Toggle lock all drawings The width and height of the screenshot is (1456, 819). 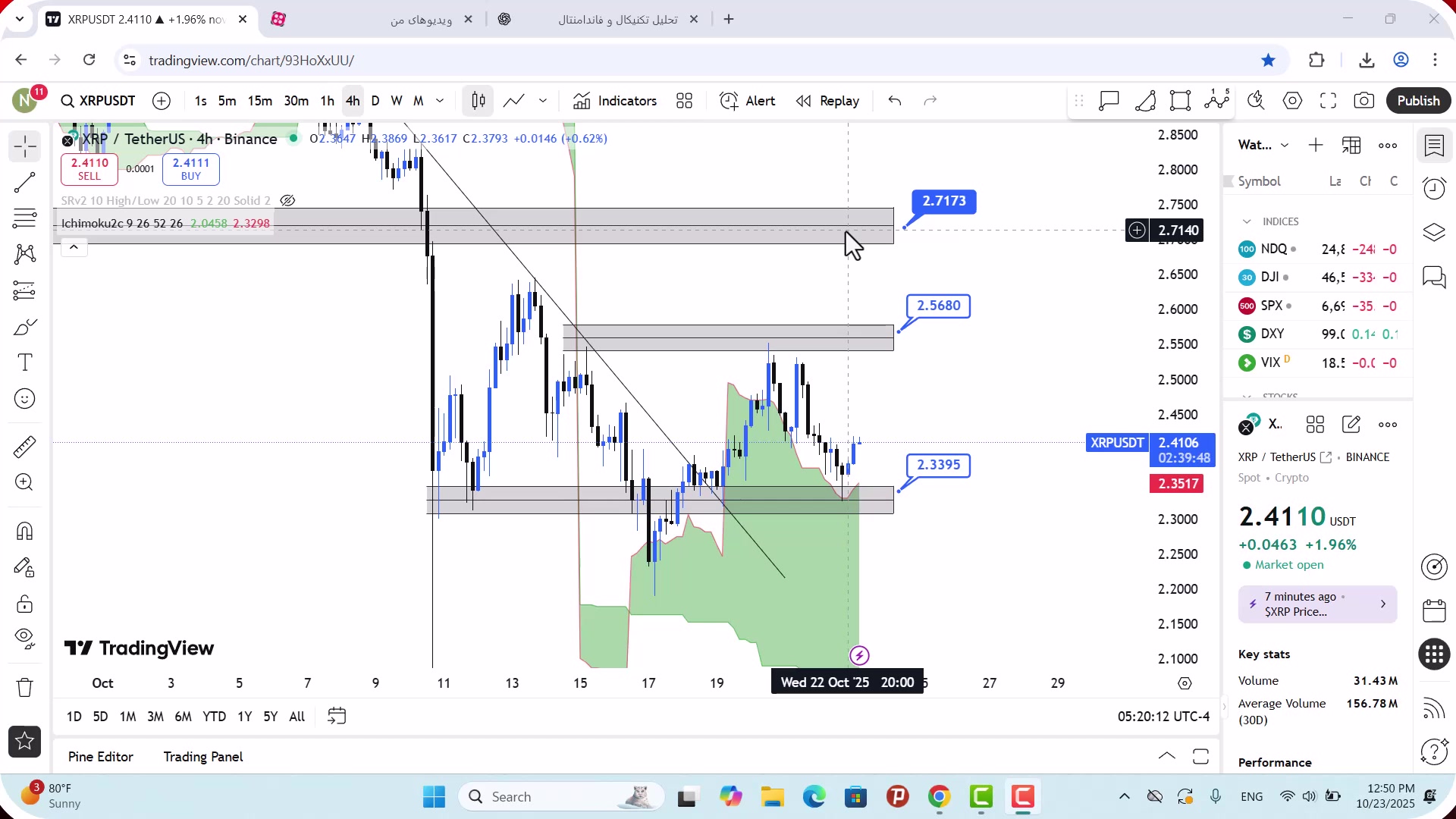click(x=25, y=604)
